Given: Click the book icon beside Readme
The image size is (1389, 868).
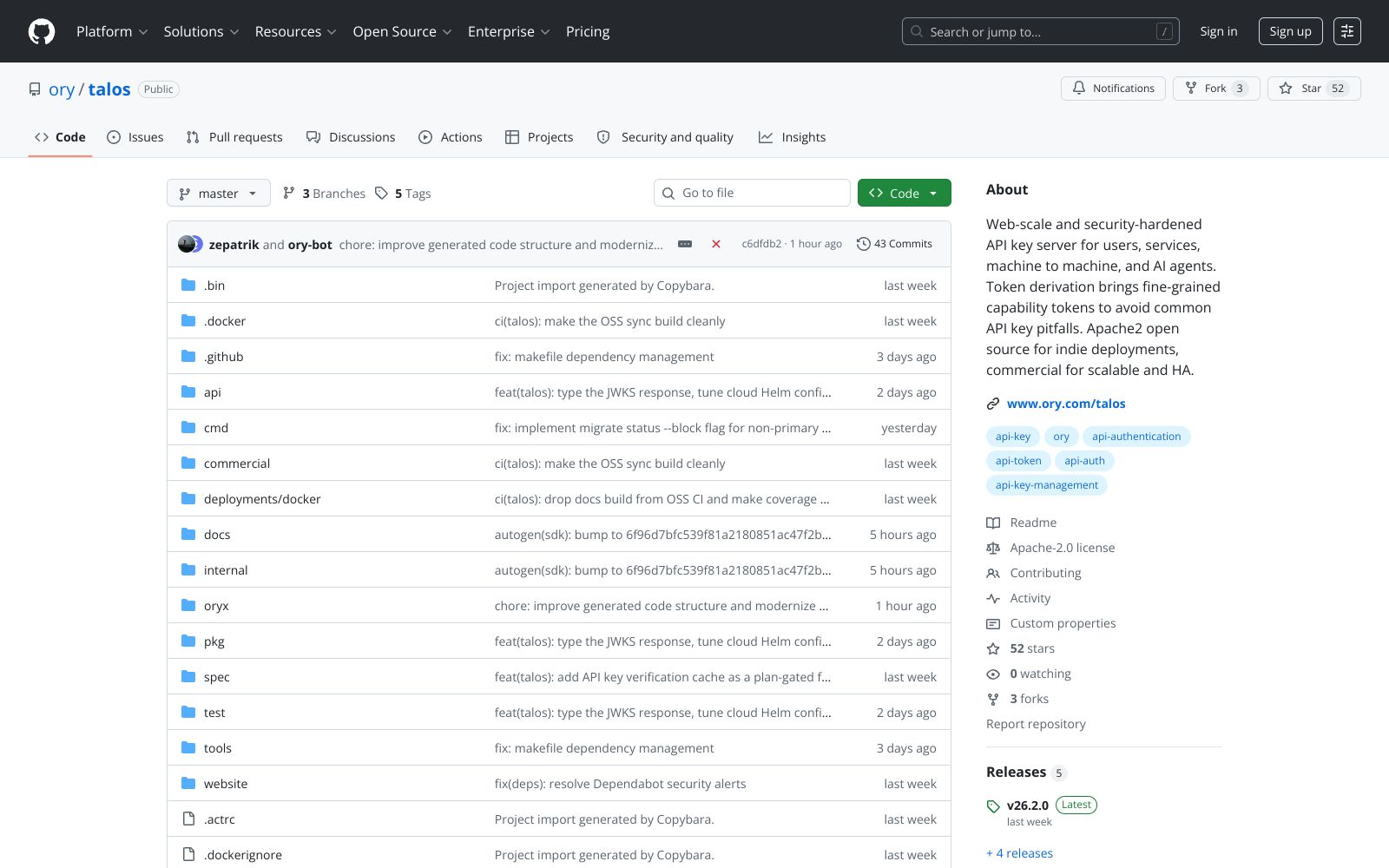Looking at the screenshot, I should (x=993, y=523).
